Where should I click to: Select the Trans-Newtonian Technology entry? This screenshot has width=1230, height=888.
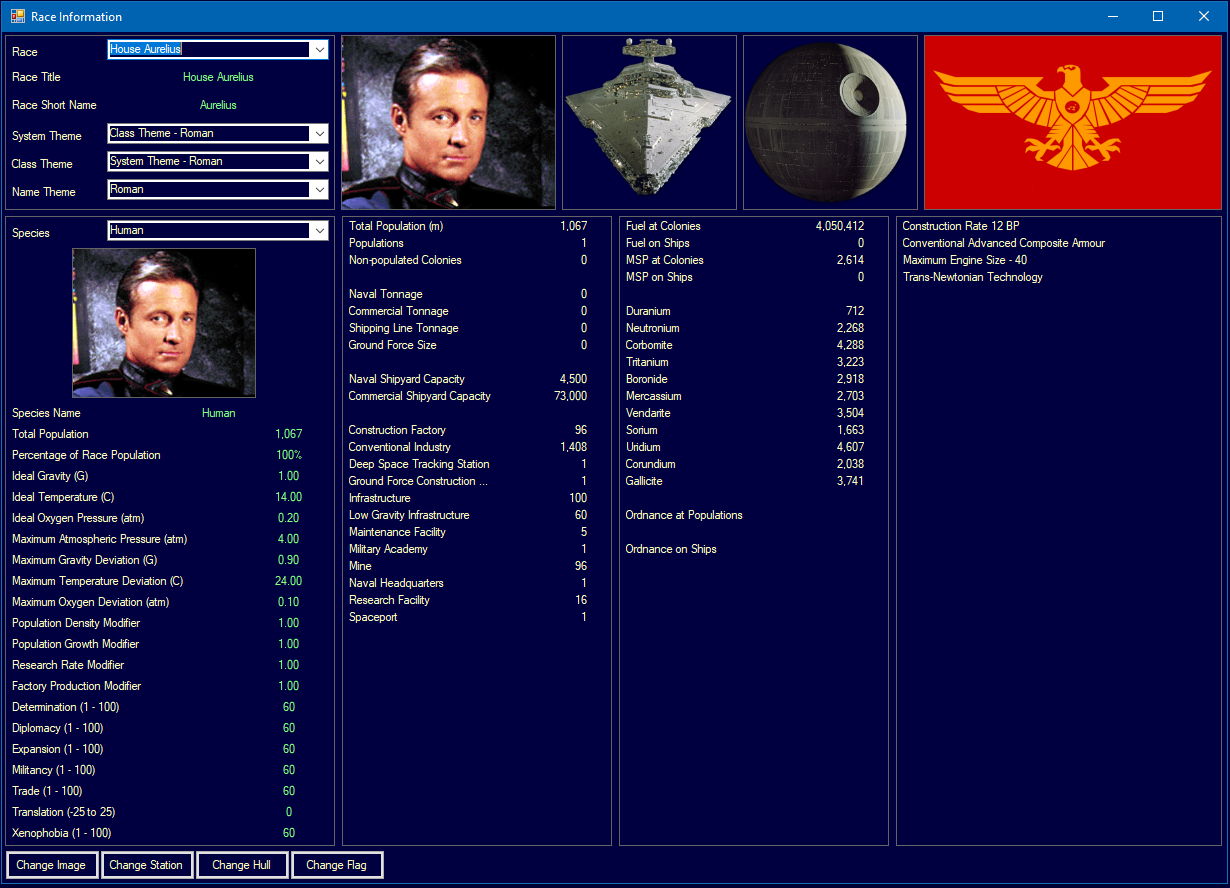[972, 277]
